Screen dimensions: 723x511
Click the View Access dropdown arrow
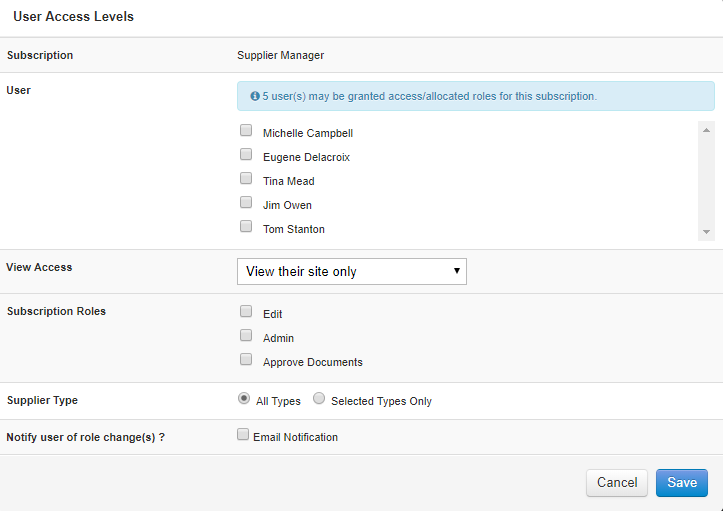456,271
